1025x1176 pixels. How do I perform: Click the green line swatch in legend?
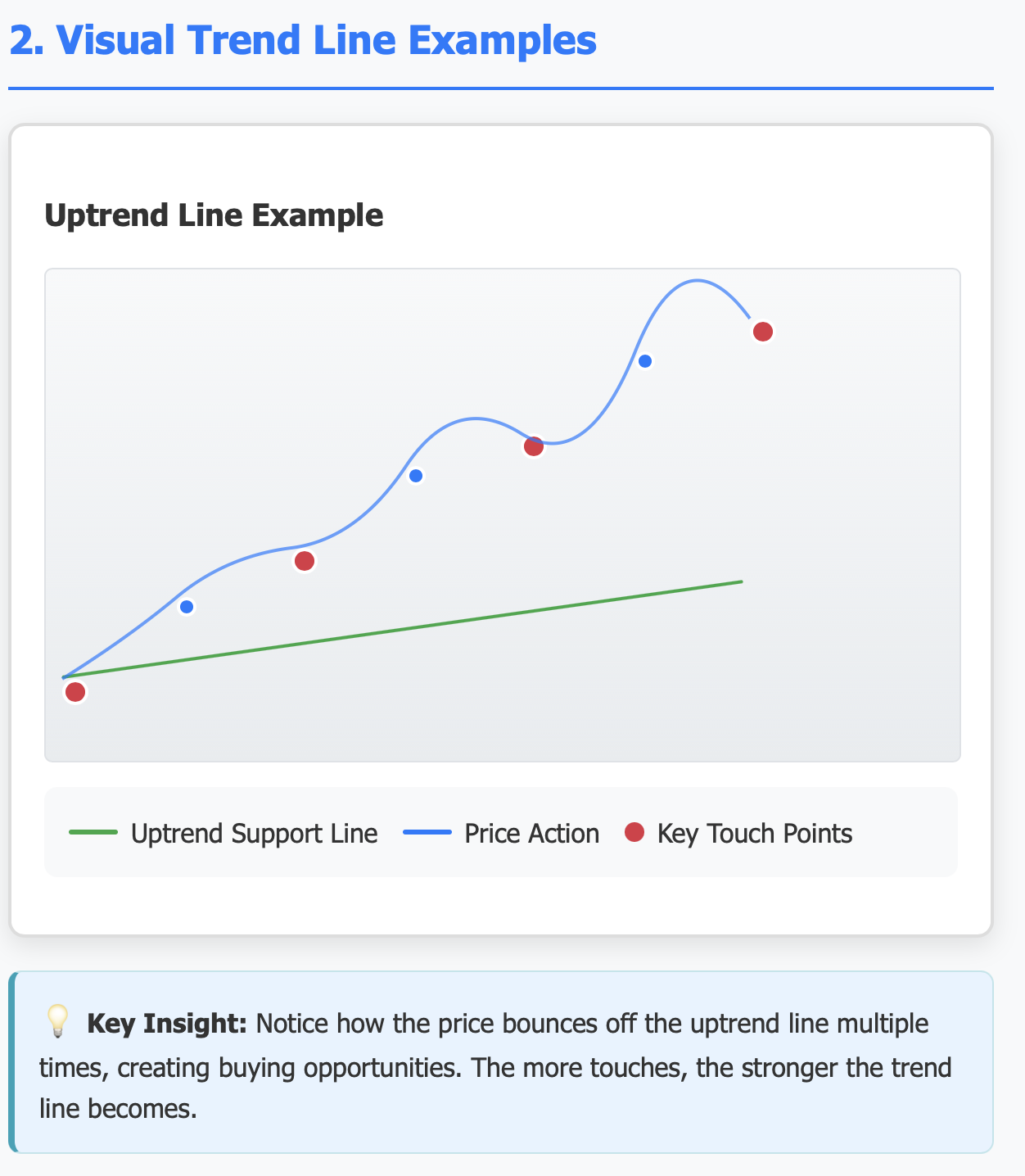coord(93,833)
